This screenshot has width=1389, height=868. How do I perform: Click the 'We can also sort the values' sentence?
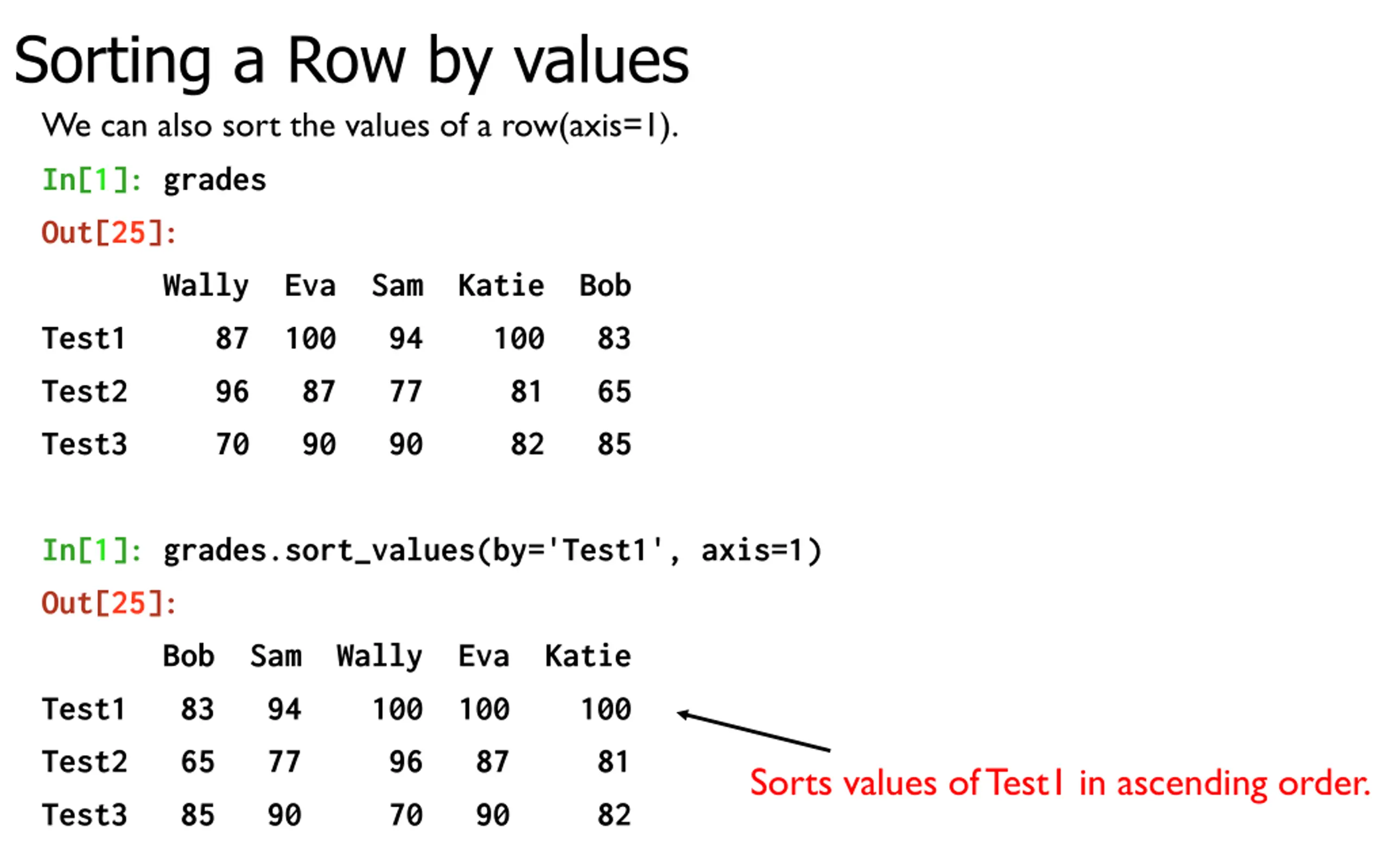click(360, 126)
